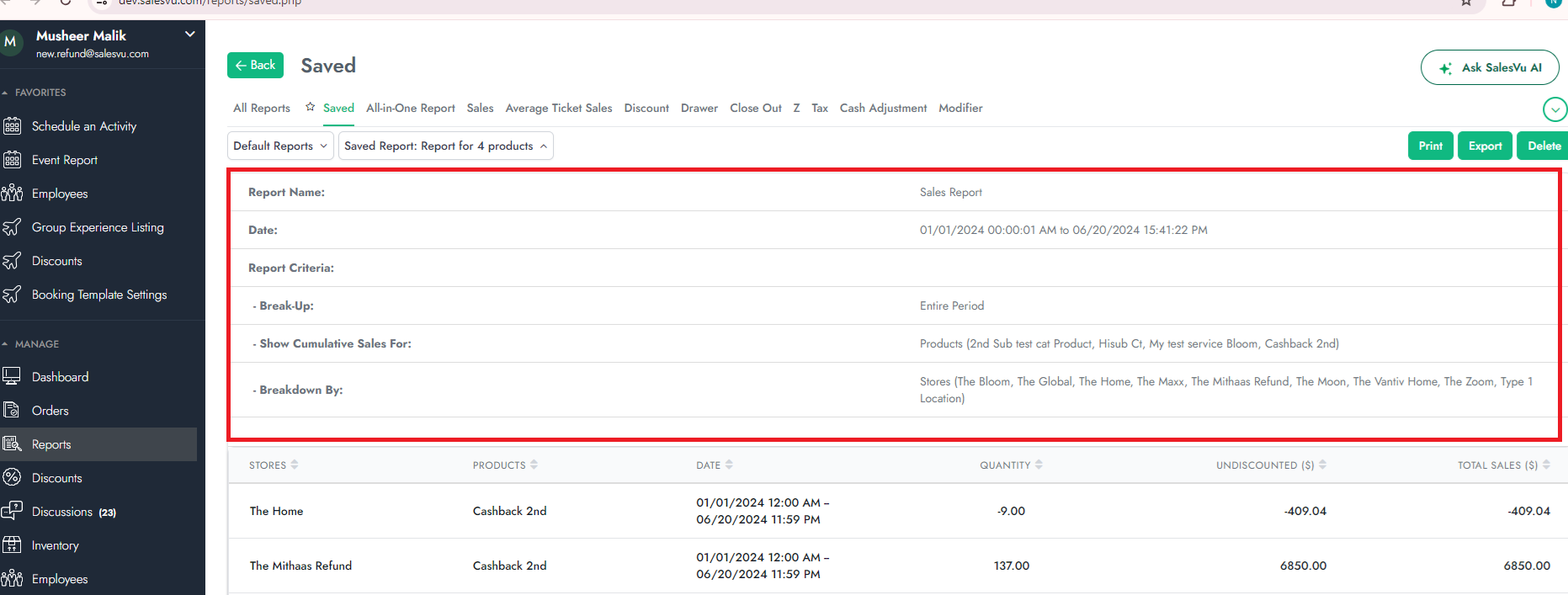Image resolution: width=1568 pixels, height=595 pixels.
Task: Switch to the Tax tab
Action: point(820,109)
